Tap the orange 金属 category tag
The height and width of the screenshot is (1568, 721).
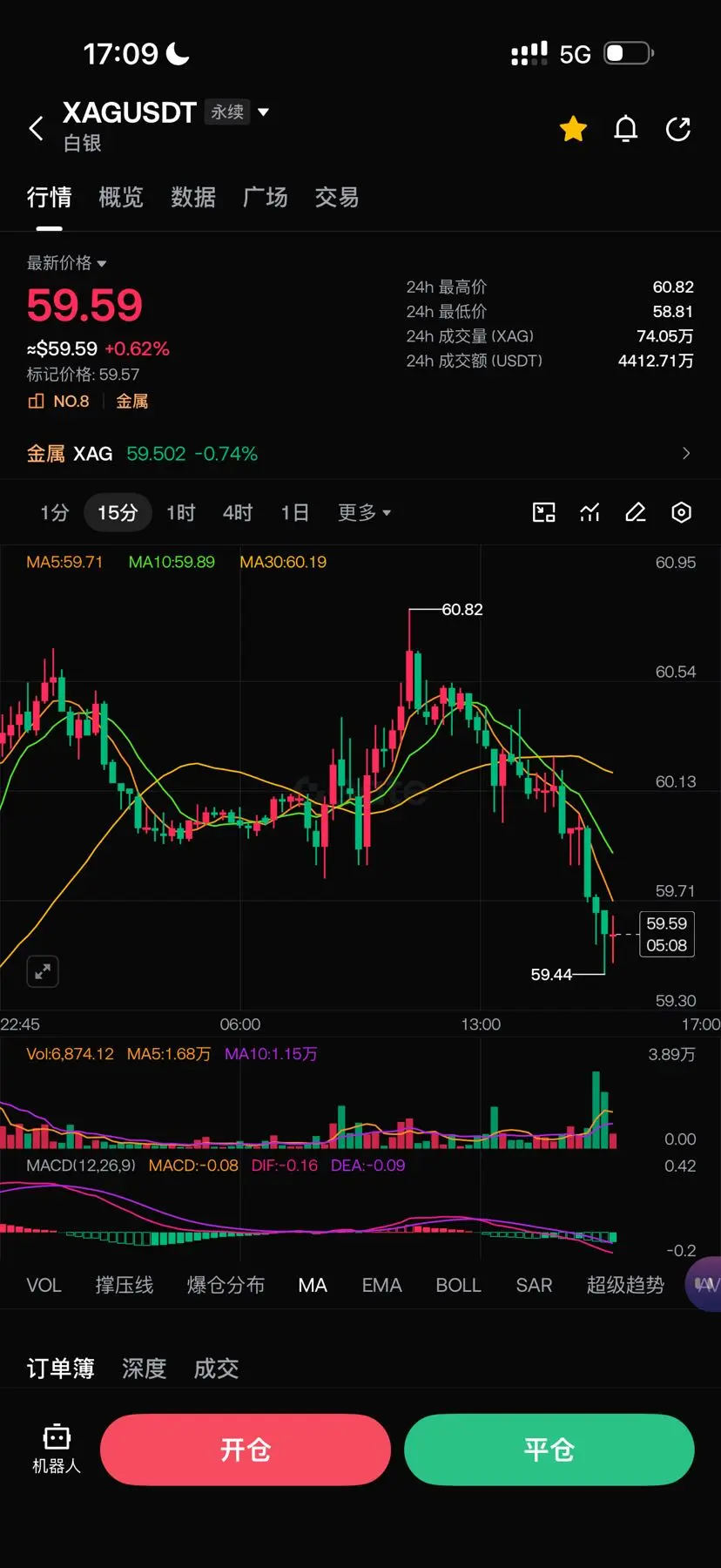pos(132,402)
